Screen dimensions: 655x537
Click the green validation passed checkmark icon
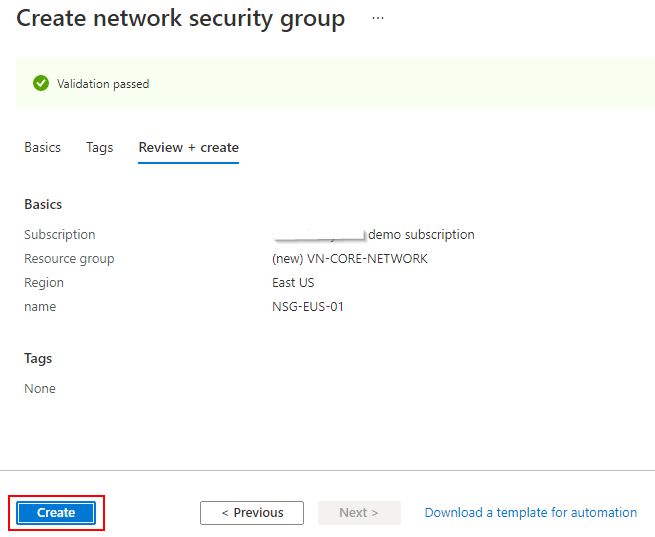[x=41, y=84]
